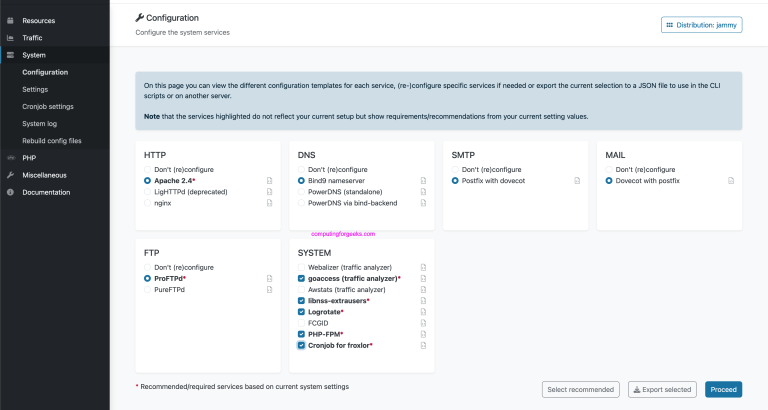Open the config file icon beside nginx
This screenshot has width=768, height=410.
(270, 203)
